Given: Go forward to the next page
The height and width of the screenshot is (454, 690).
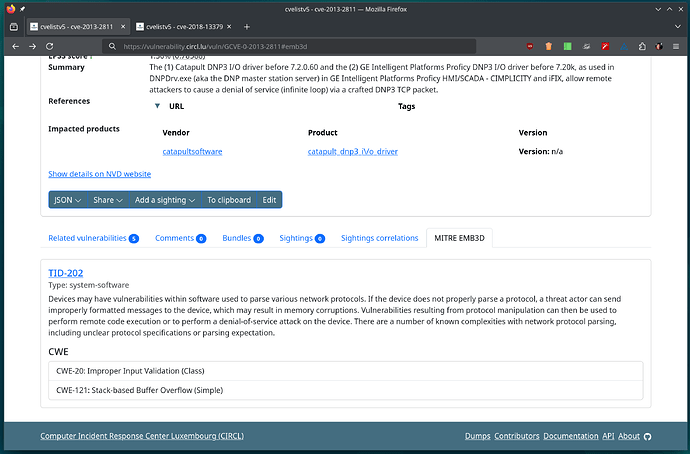Looking at the screenshot, I should [33, 46].
